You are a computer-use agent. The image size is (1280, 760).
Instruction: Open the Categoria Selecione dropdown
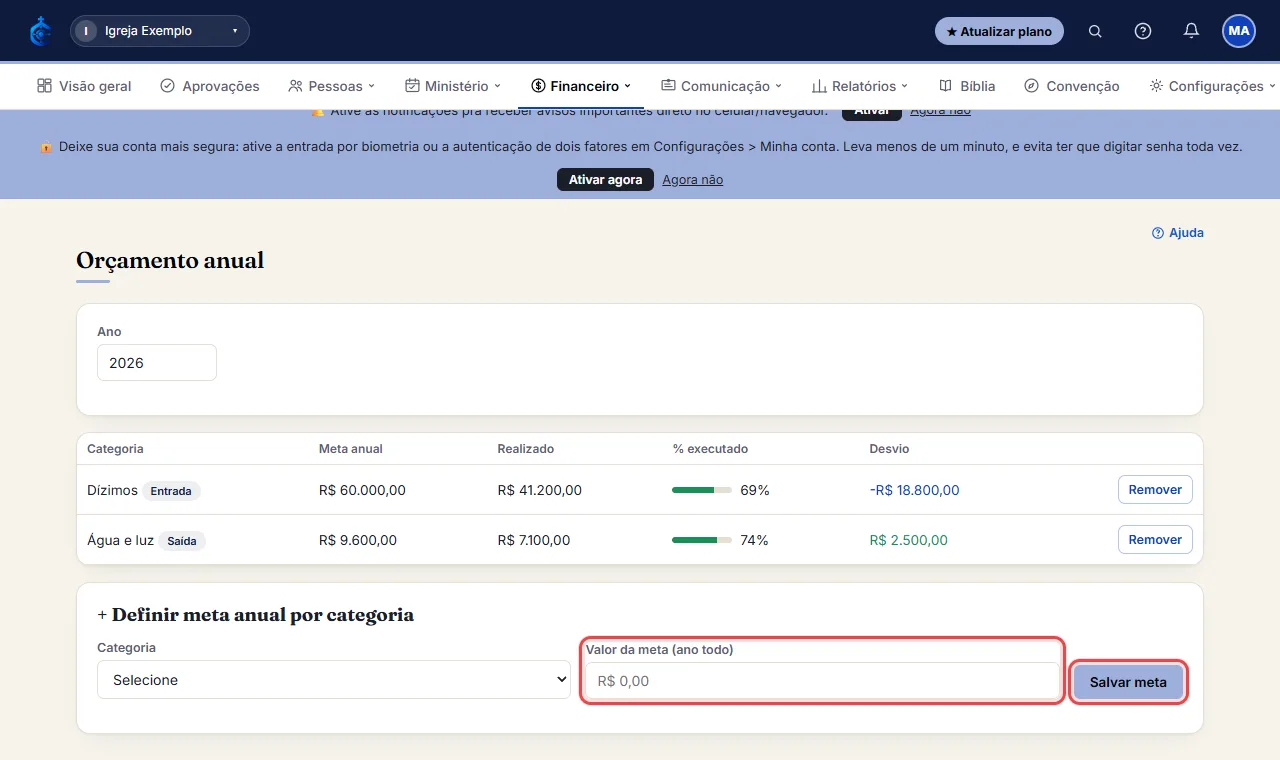click(x=334, y=680)
